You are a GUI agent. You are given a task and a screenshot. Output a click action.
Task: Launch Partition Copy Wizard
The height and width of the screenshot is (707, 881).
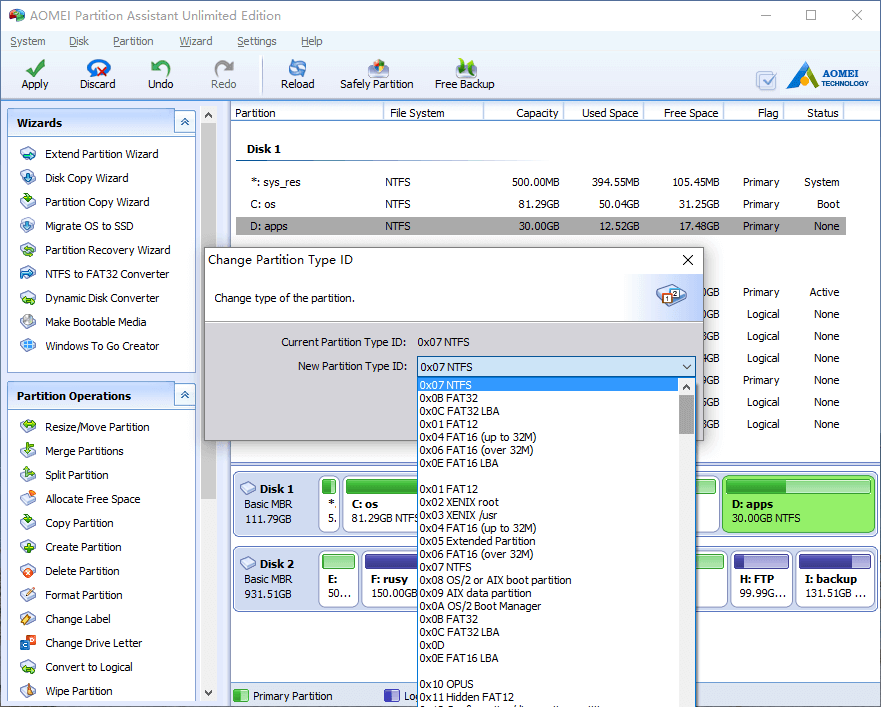click(97, 202)
